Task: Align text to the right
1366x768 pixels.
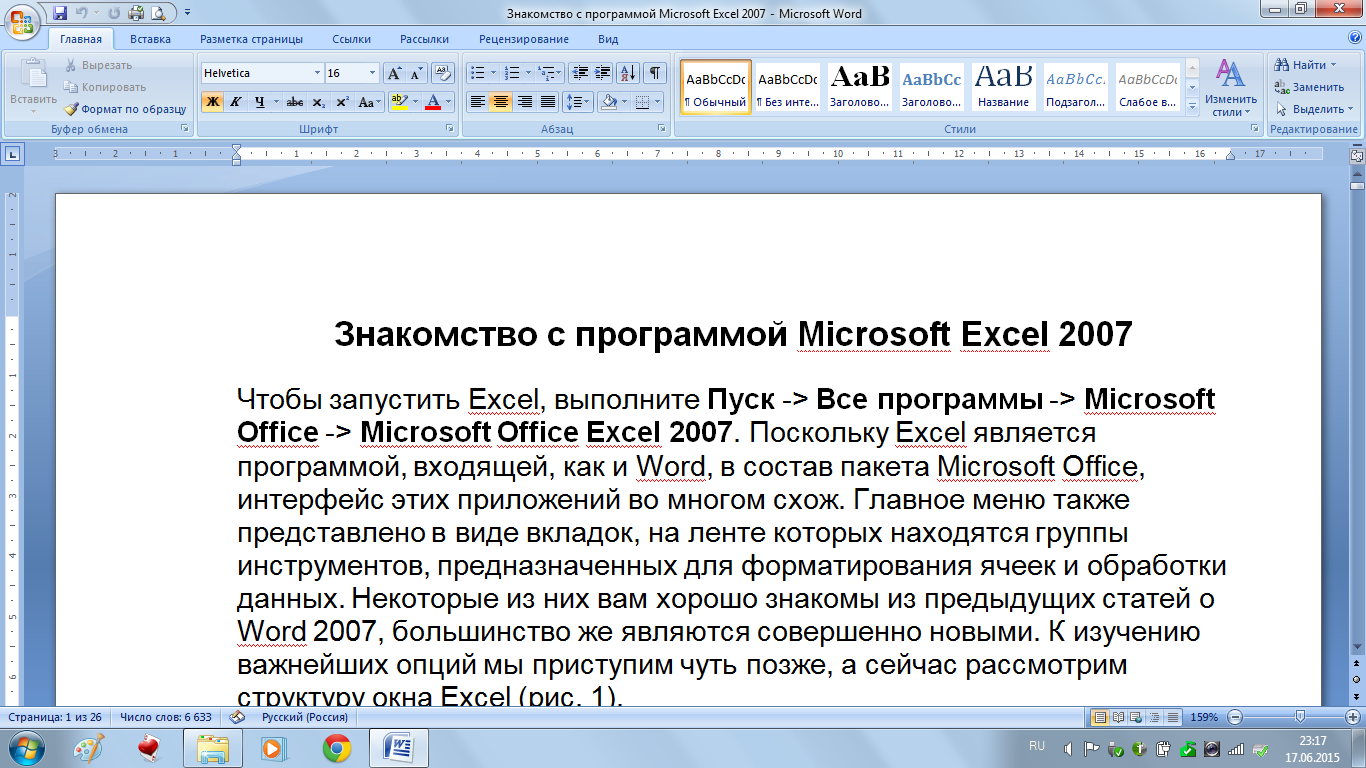Action: coord(524,102)
